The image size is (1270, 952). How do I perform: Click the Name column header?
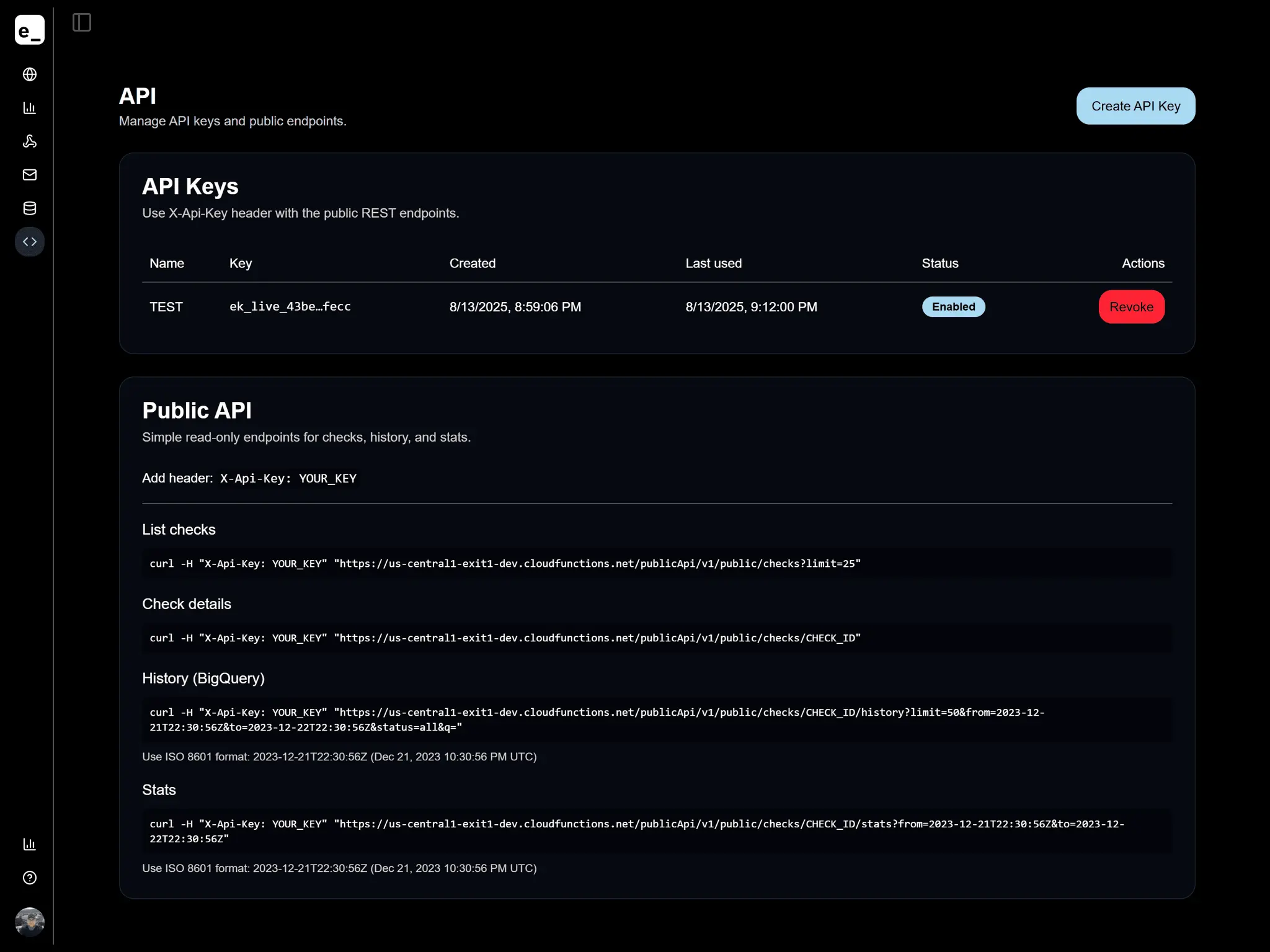coord(167,264)
